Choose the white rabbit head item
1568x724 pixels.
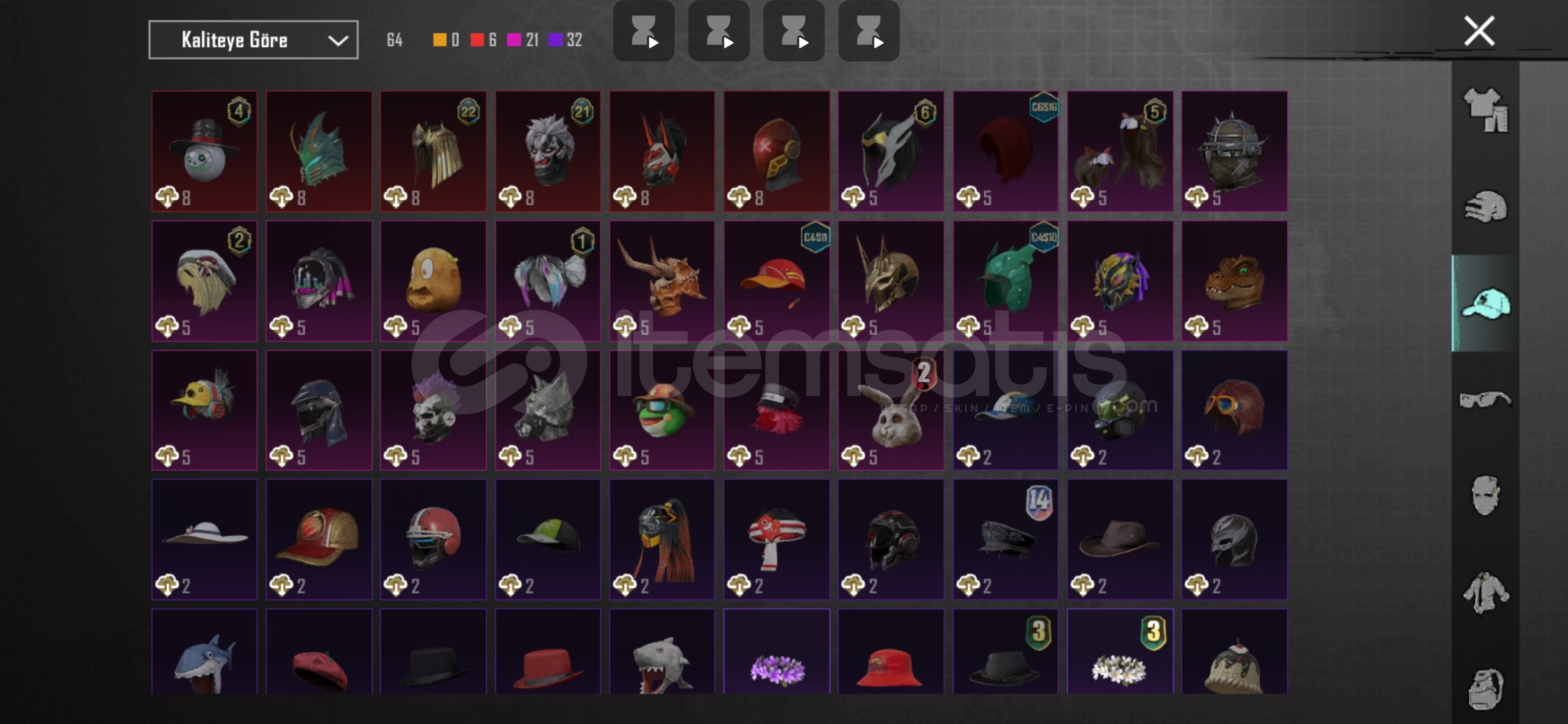click(891, 410)
